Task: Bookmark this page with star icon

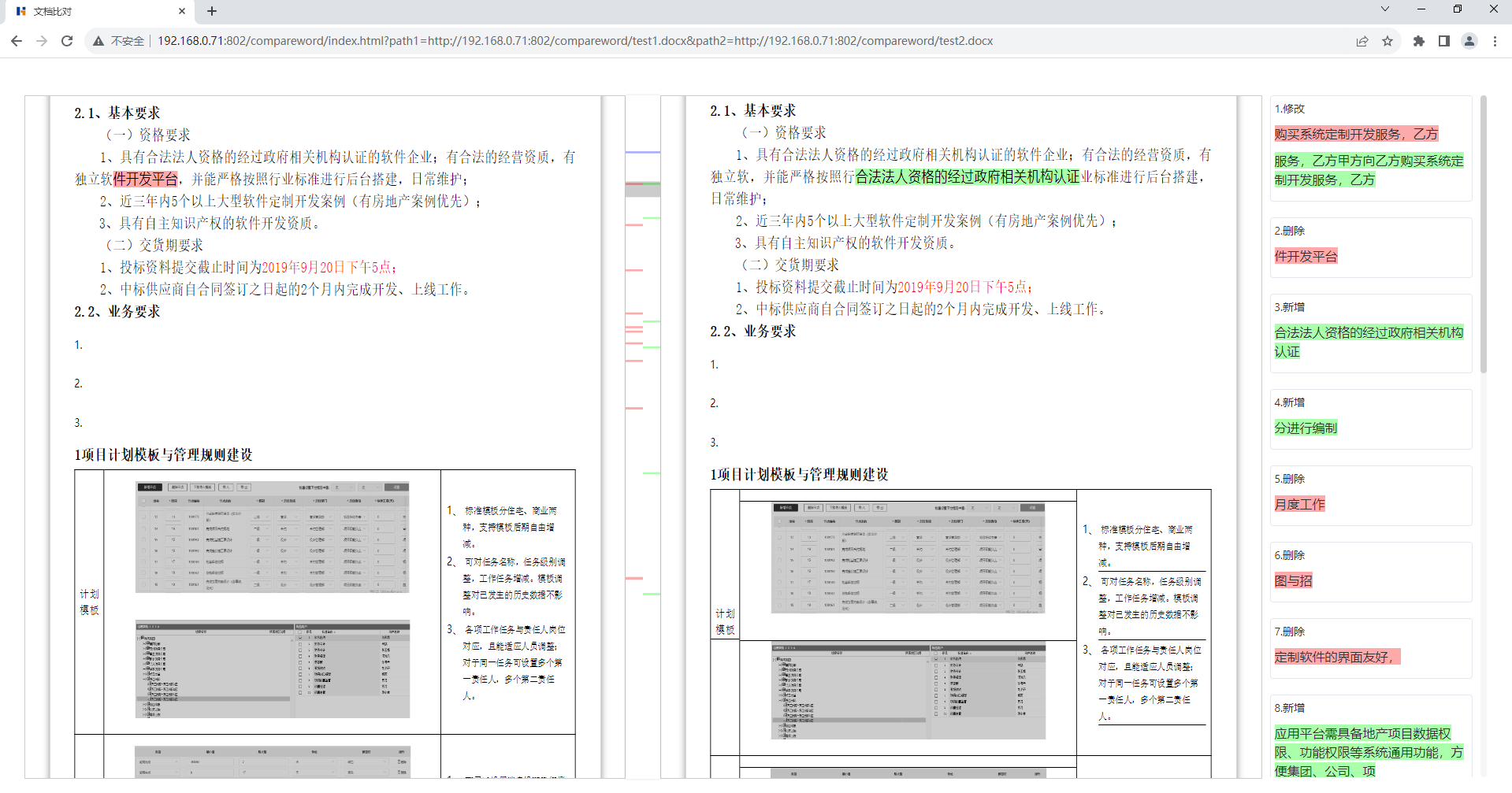Action: point(1388,41)
